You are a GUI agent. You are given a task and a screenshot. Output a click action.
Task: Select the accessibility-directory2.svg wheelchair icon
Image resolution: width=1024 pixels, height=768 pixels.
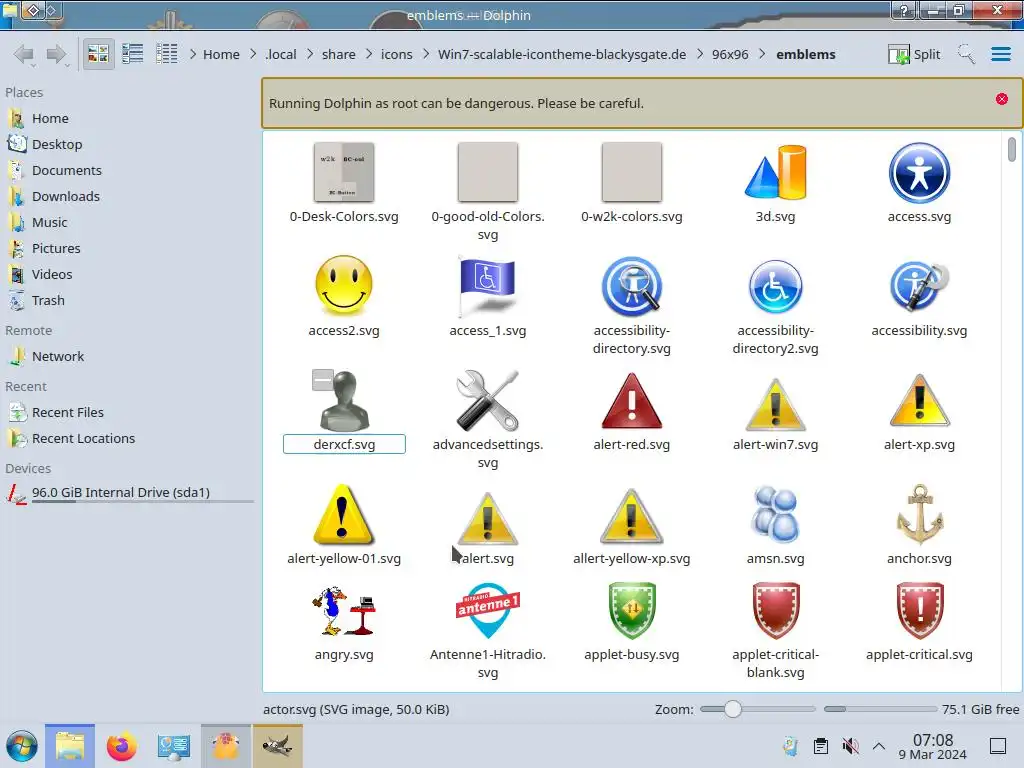tap(775, 285)
